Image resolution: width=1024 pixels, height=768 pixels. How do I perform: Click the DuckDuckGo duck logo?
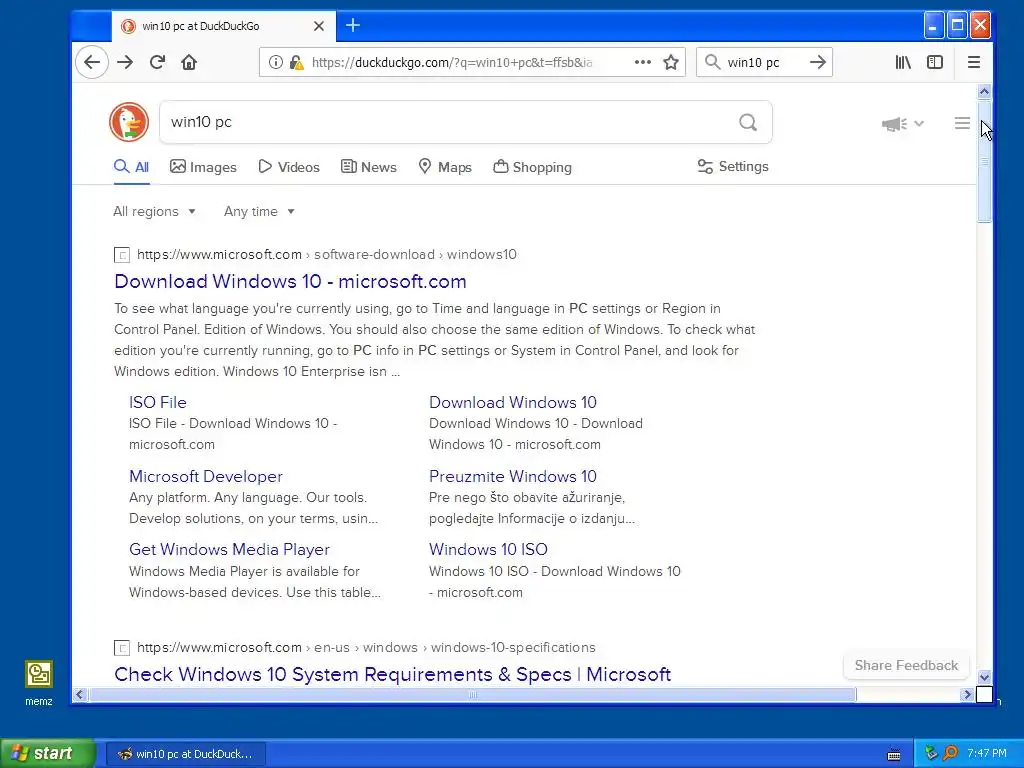coord(129,122)
